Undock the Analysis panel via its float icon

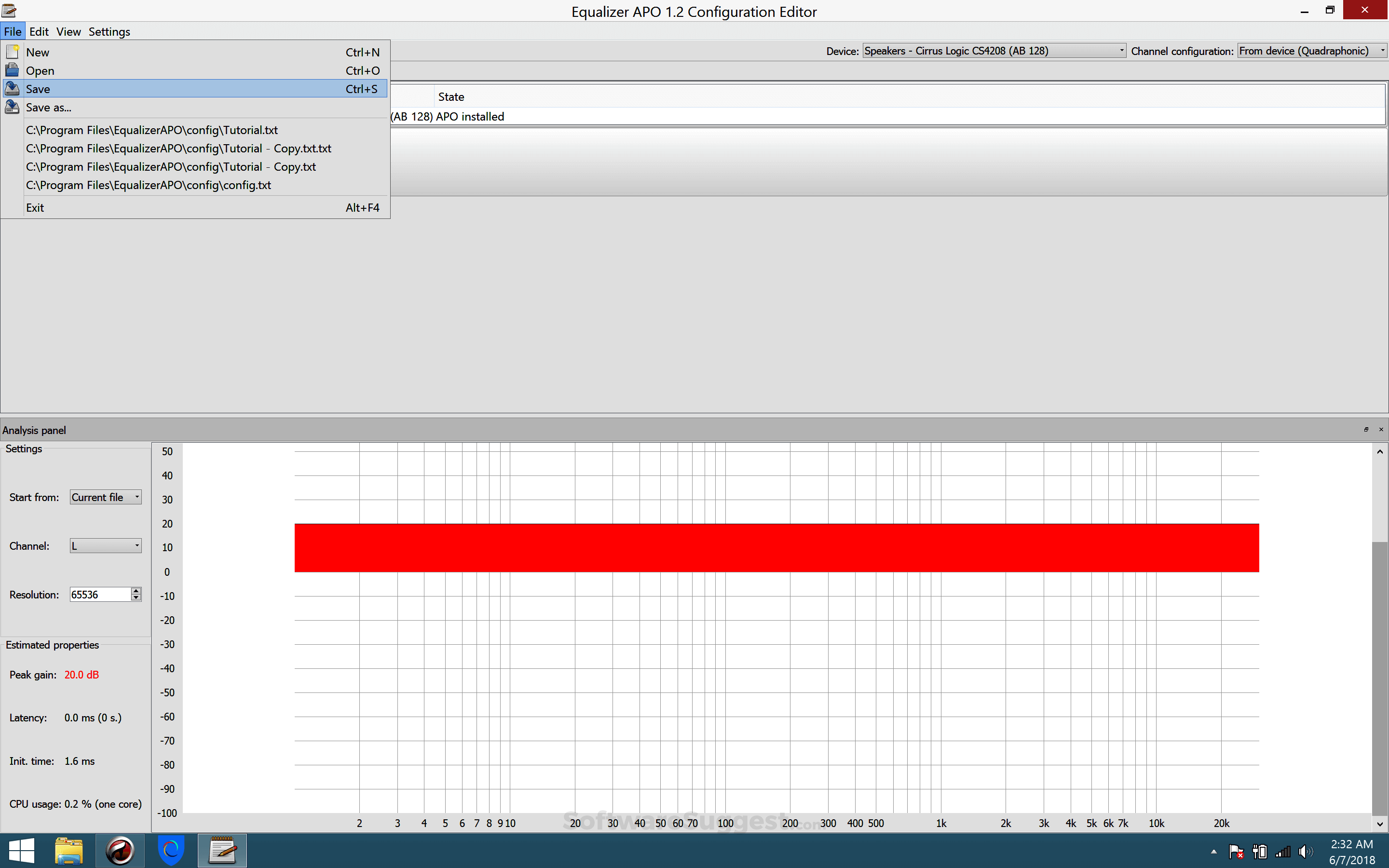(x=1367, y=429)
